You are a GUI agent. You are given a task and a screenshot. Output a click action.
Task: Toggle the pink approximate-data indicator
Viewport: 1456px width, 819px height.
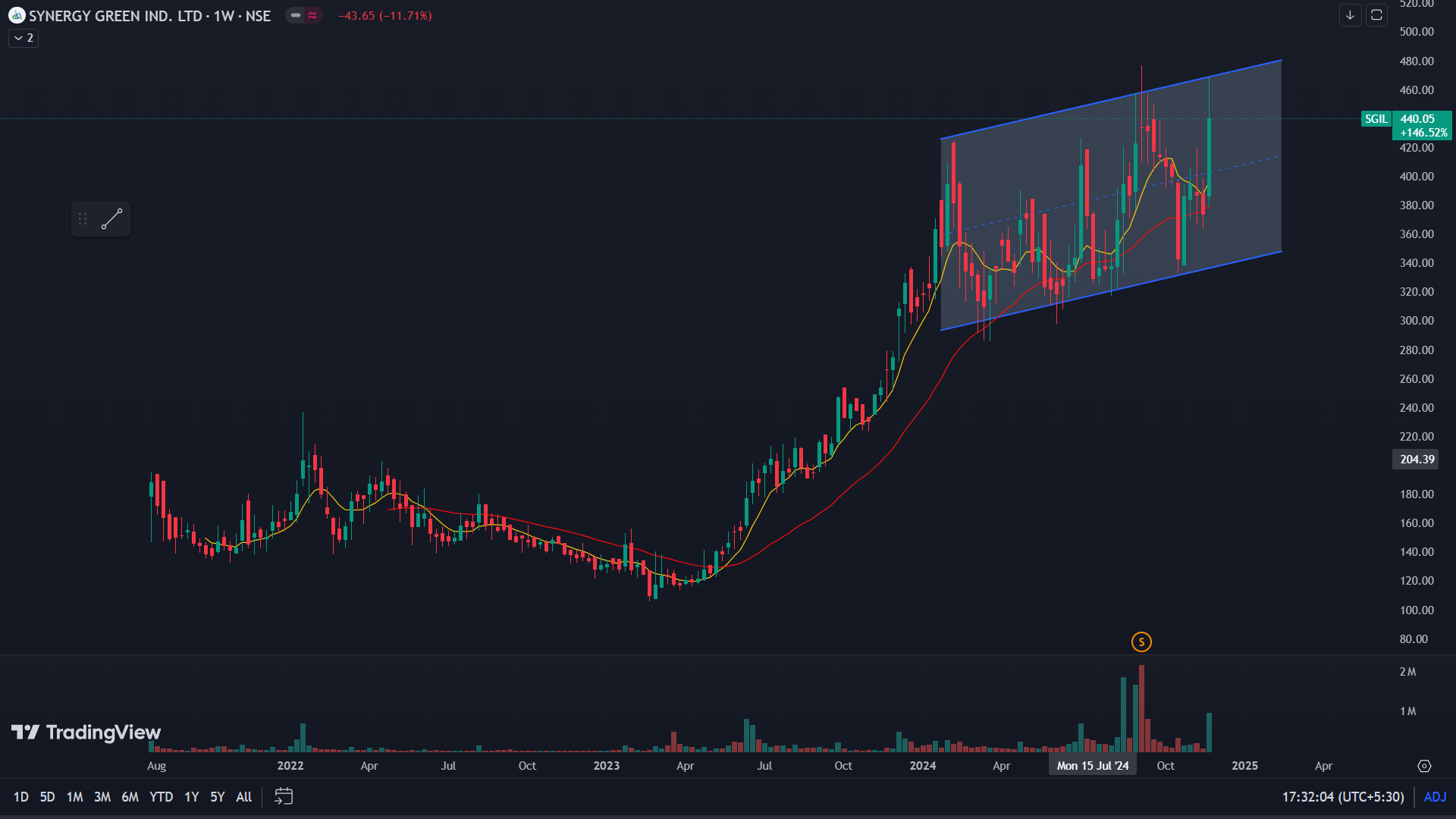click(312, 15)
